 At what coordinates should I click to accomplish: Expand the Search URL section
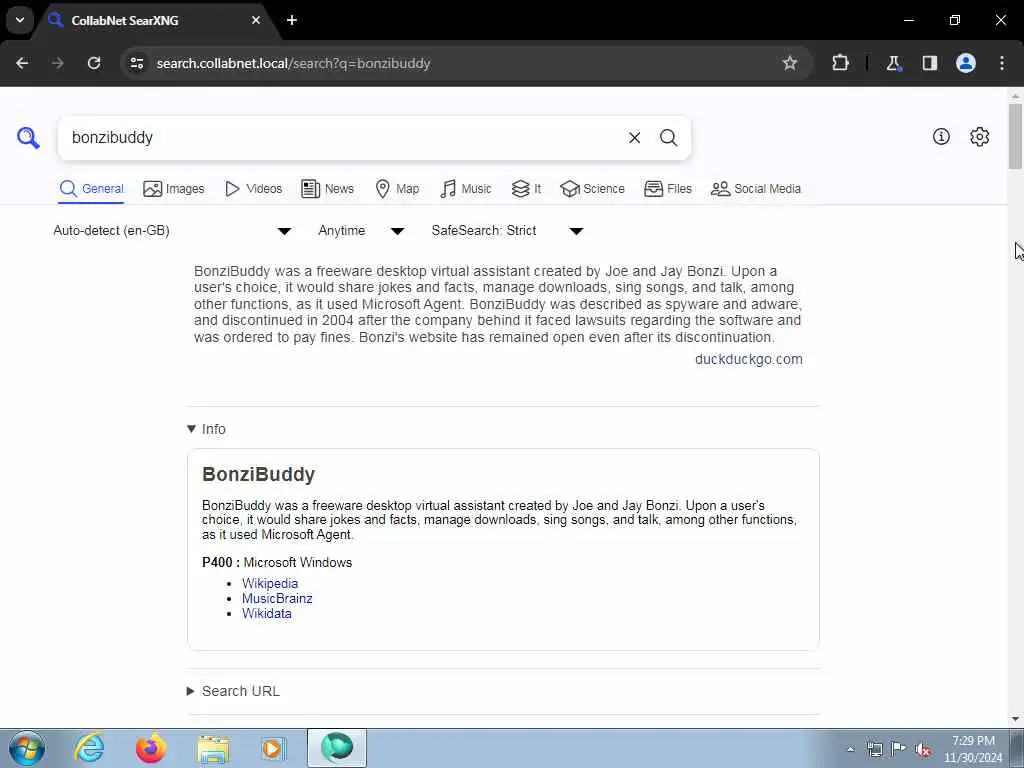coord(233,691)
